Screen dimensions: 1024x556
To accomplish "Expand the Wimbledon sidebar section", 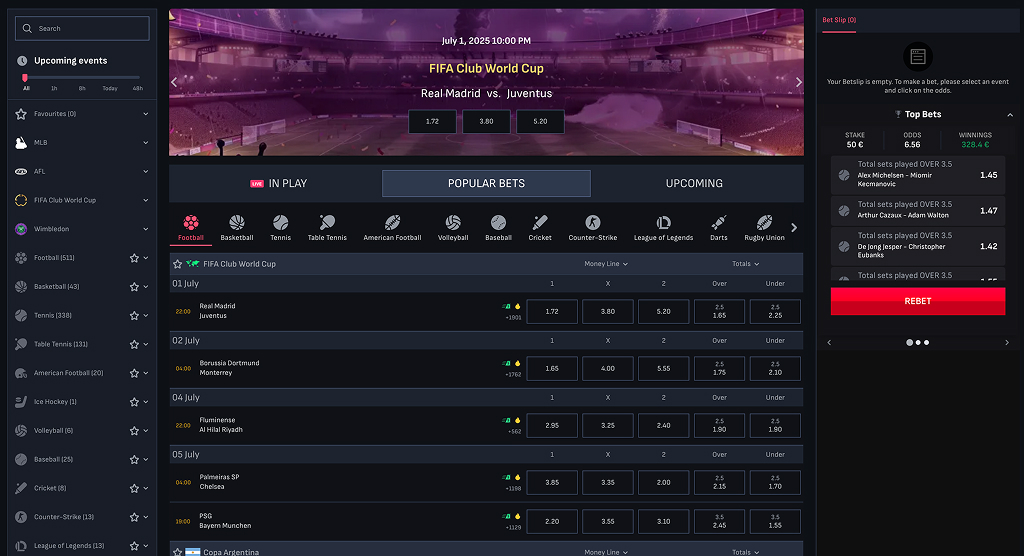I will [x=145, y=229].
